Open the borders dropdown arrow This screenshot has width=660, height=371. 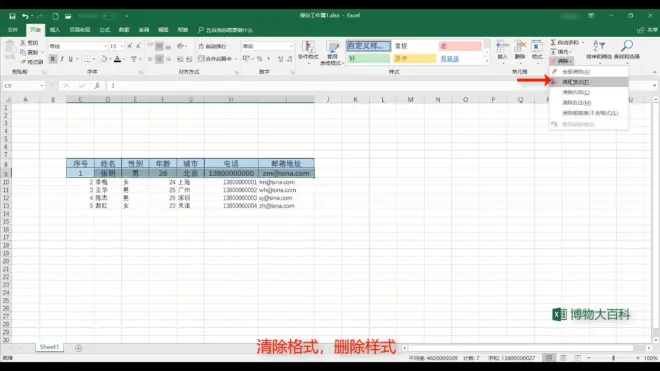tap(93, 59)
